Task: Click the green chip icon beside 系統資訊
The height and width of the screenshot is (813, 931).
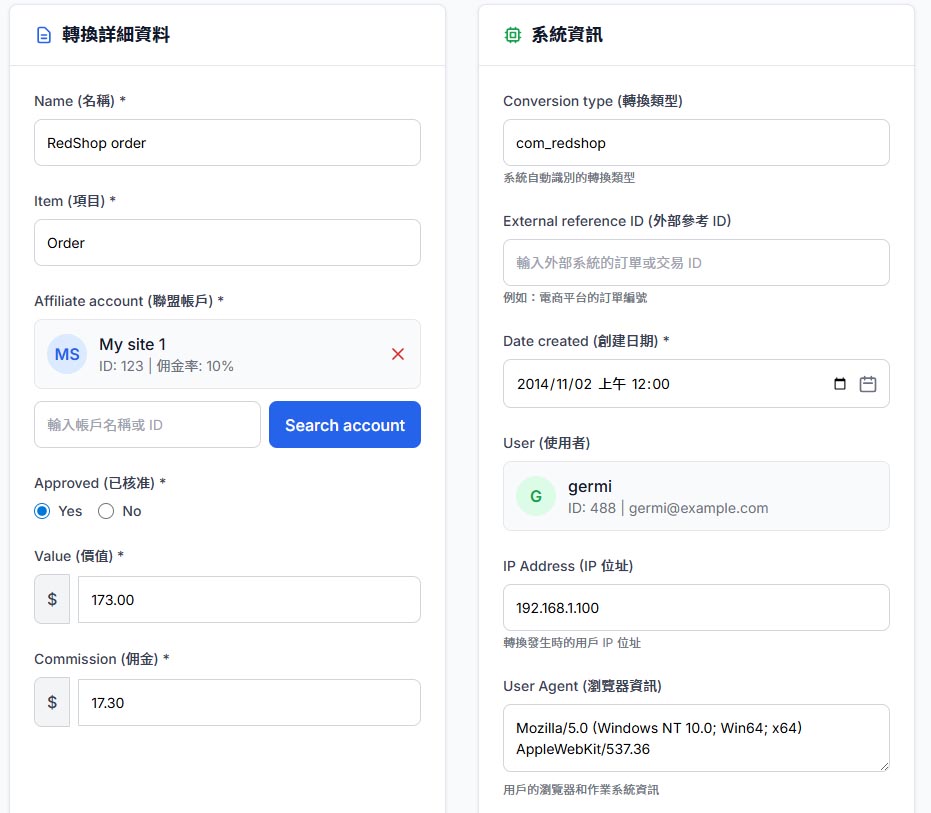Action: (x=512, y=35)
